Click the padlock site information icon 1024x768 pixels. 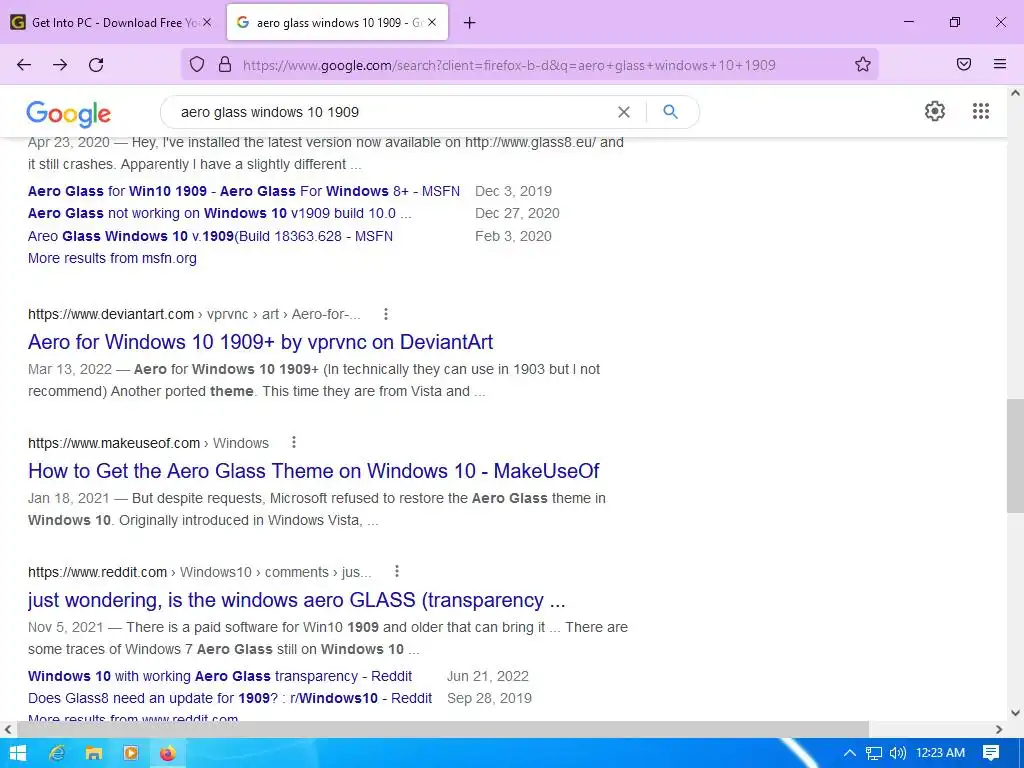tap(225, 64)
